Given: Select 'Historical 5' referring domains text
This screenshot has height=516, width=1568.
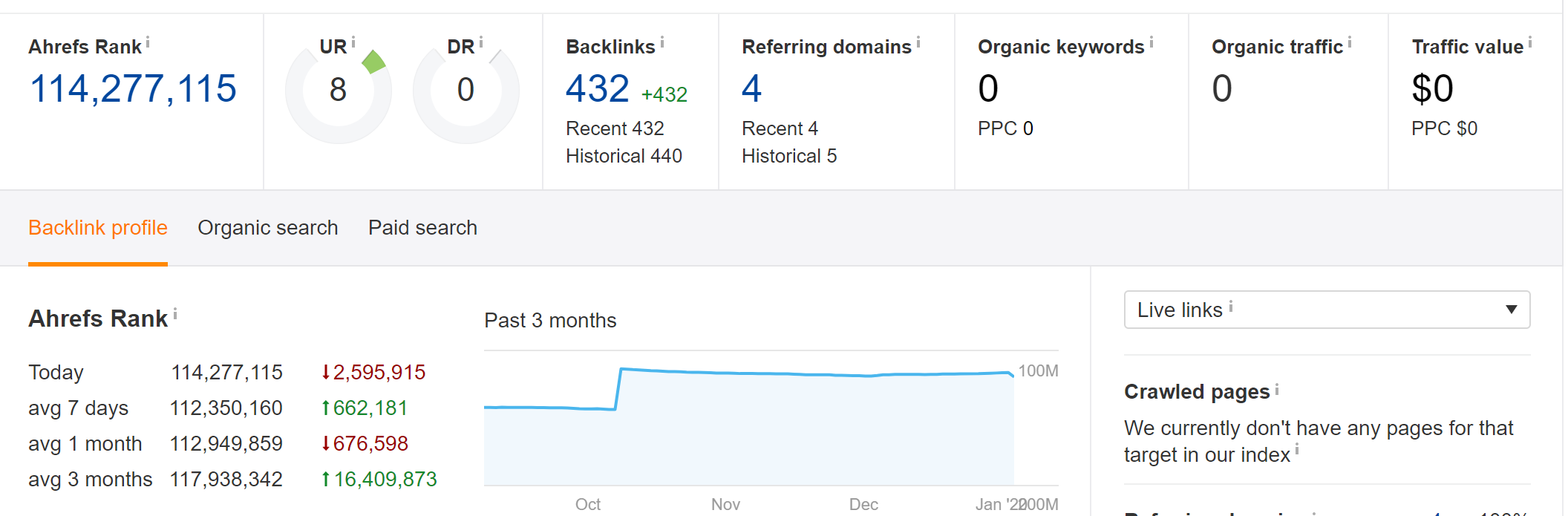Looking at the screenshot, I should (x=789, y=156).
